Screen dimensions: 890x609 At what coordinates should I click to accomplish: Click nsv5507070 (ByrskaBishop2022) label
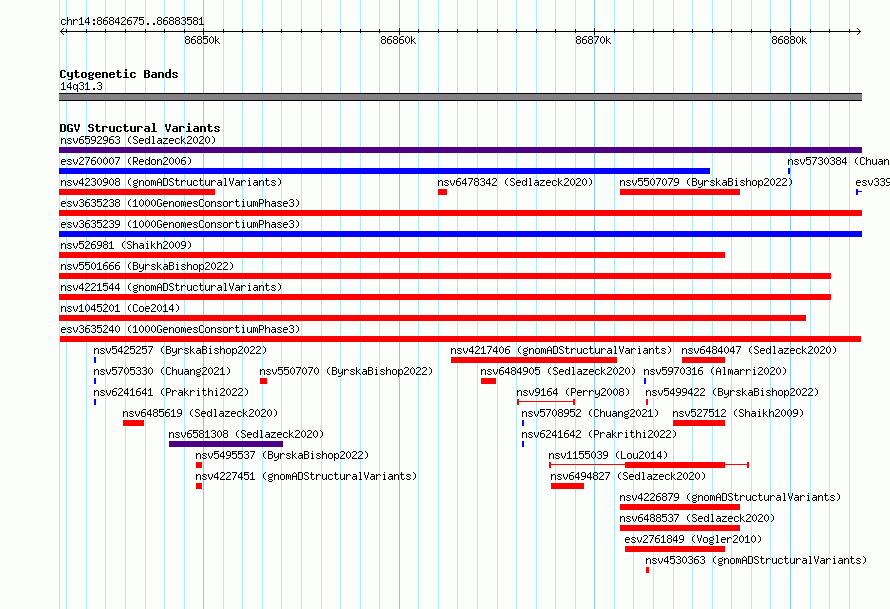click(346, 371)
